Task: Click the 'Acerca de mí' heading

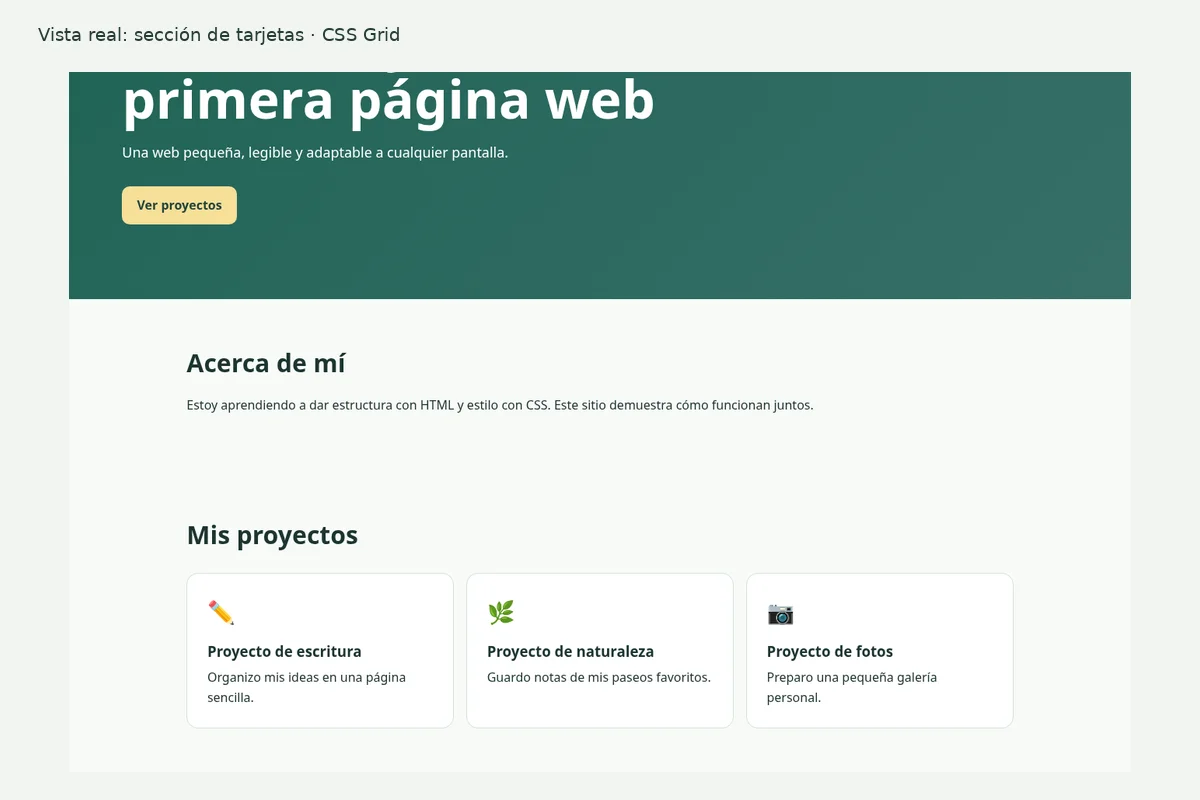Action: pyautogui.click(x=266, y=363)
